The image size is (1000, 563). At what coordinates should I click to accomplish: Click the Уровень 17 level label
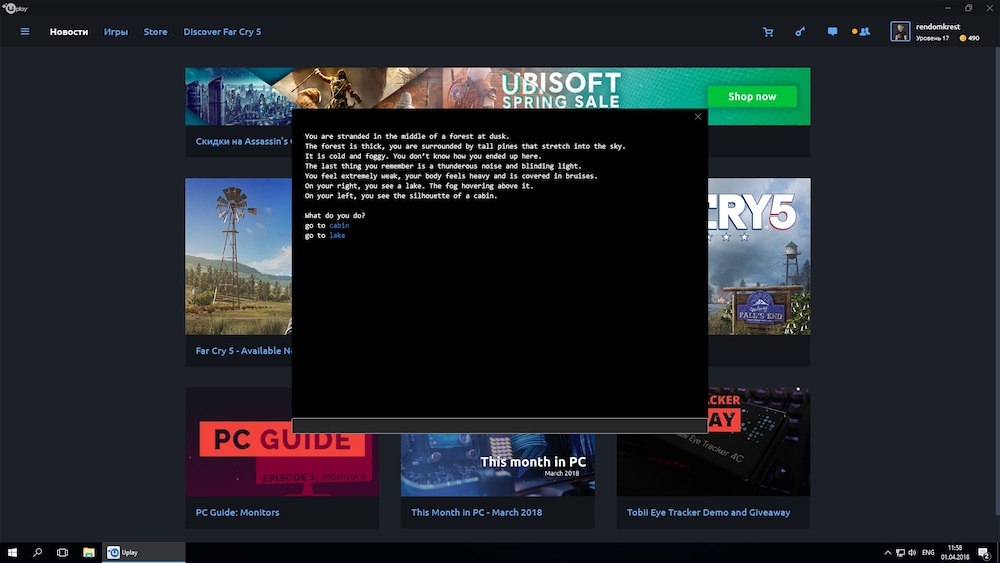pos(932,38)
